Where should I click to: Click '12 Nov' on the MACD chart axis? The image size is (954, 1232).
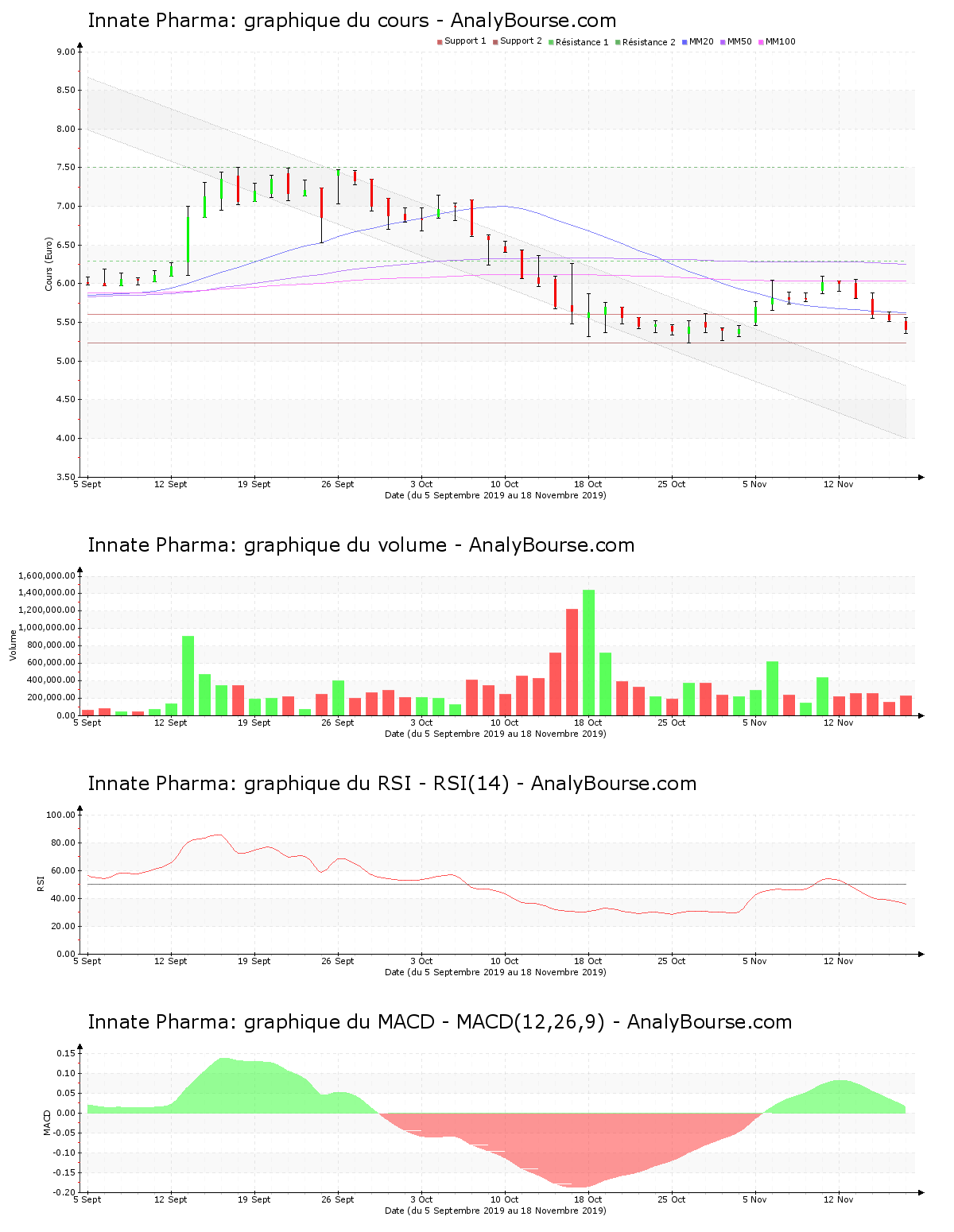pos(838,1199)
